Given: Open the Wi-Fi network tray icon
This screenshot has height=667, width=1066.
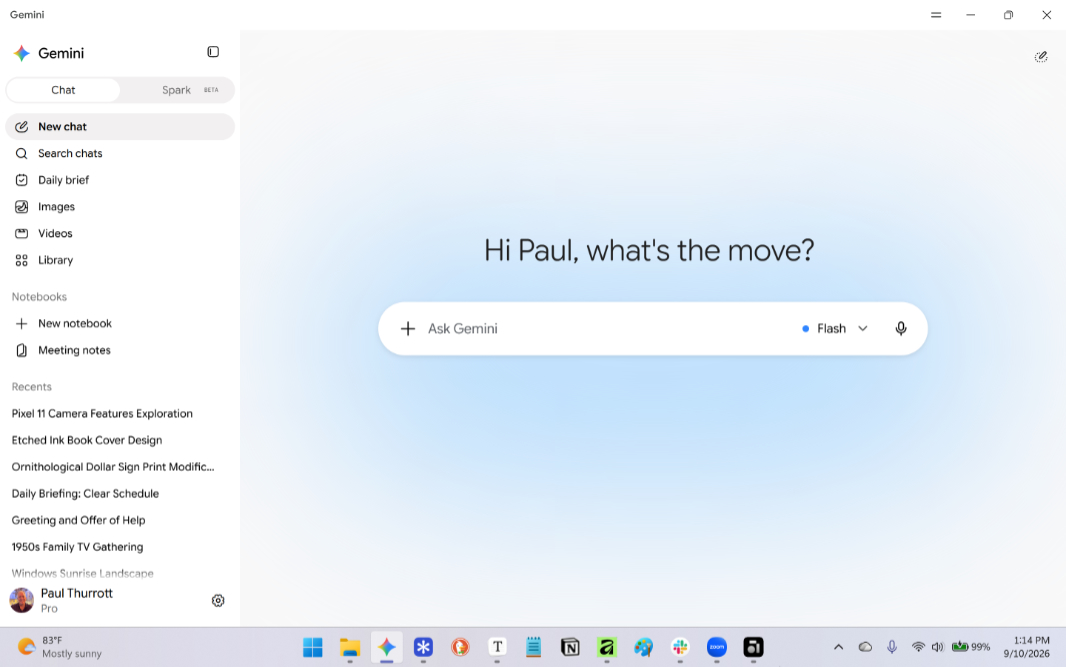Looking at the screenshot, I should (918, 647).
